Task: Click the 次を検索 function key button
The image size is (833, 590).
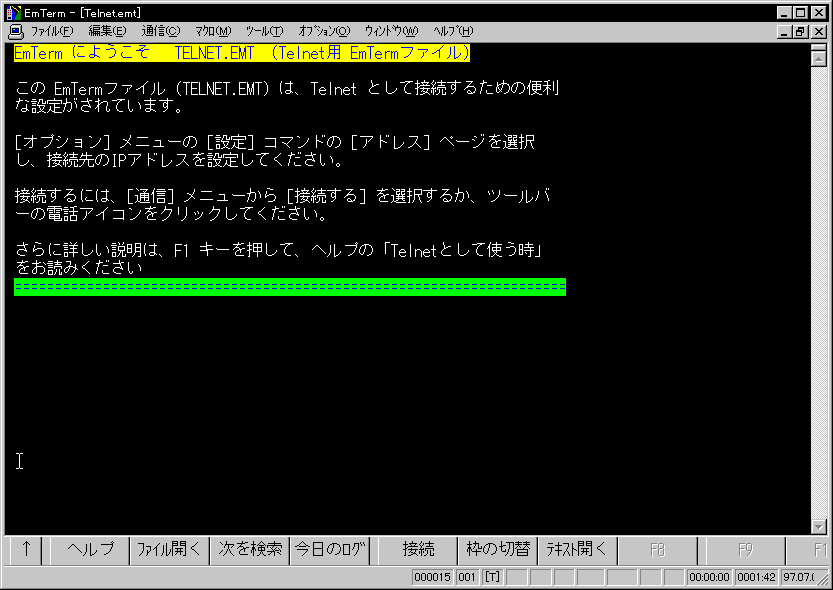Action: click(x=250, y=549)
